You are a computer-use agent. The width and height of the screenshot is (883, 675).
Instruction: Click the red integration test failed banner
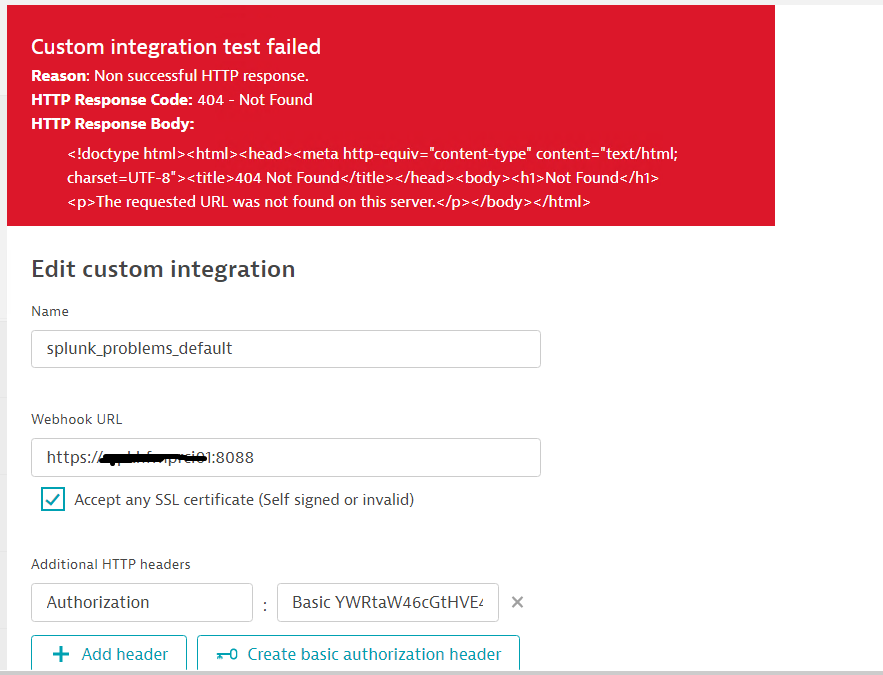click(390, 115)
